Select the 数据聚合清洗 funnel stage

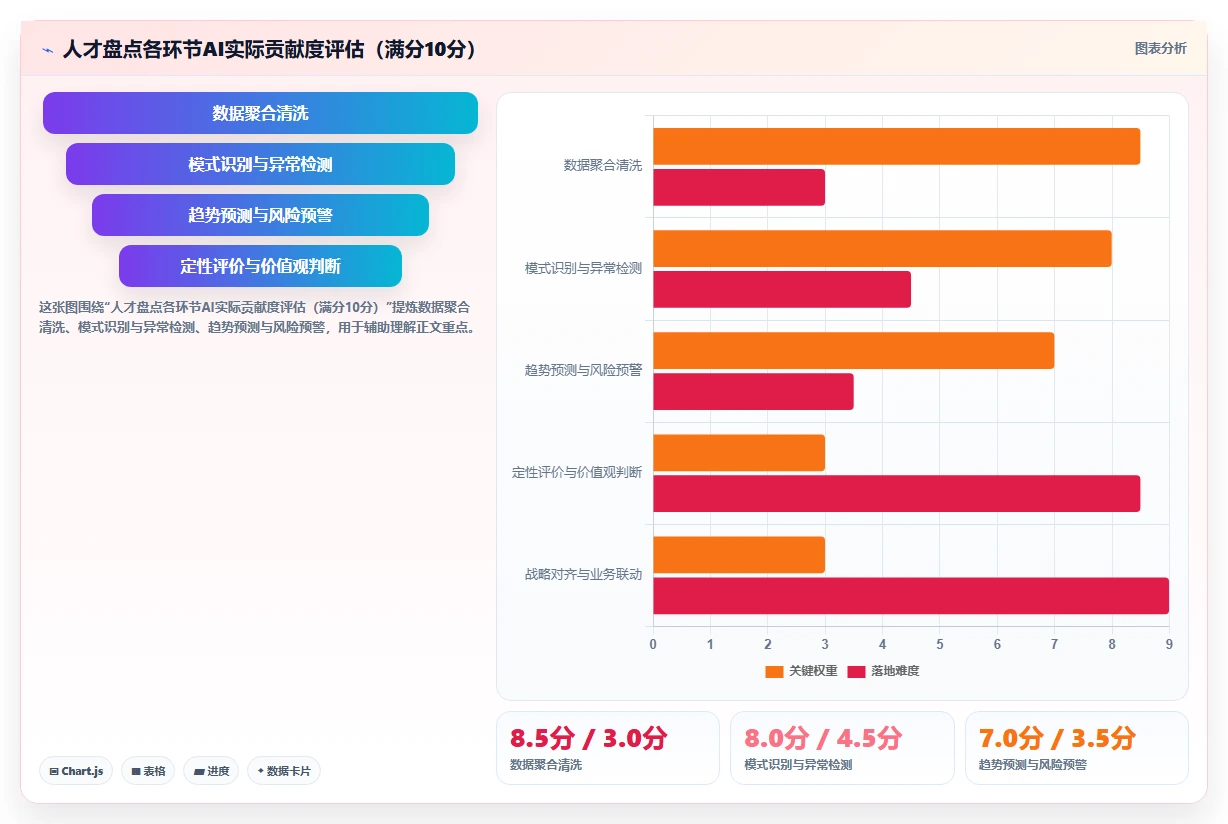coord(260,113)
